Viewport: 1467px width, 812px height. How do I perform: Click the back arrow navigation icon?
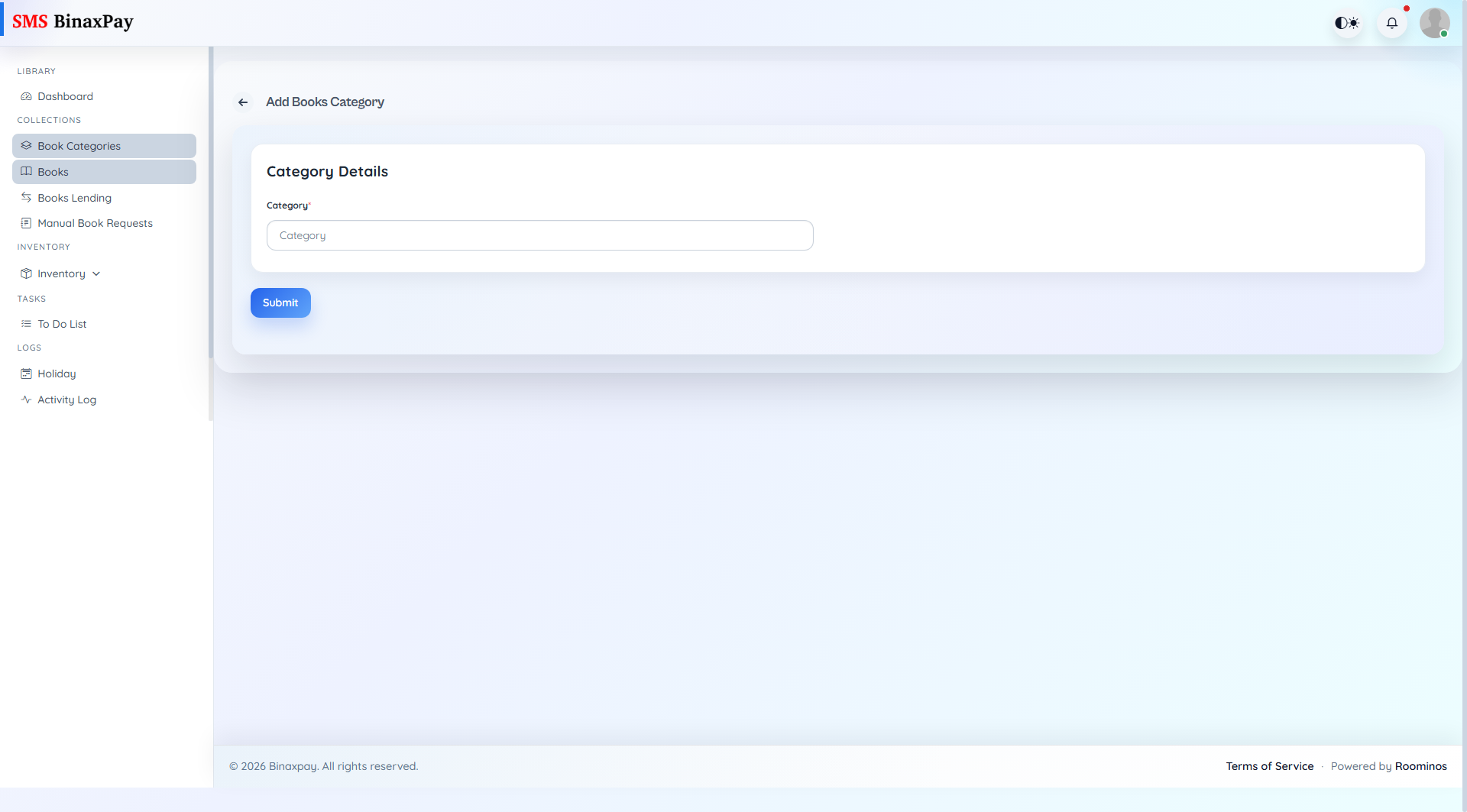[243, 102]
